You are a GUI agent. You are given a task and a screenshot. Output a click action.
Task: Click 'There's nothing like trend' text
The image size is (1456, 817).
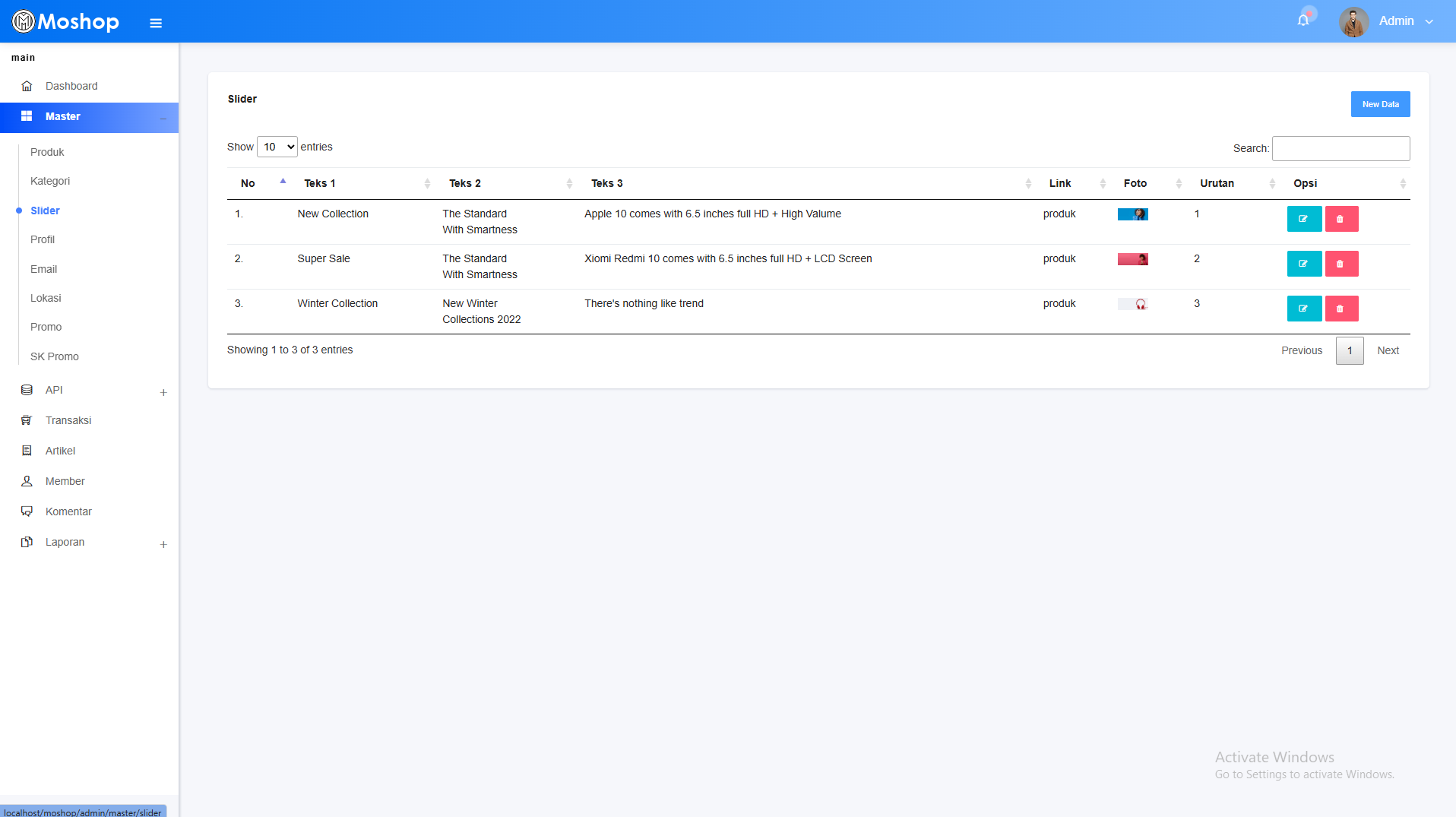[x=644, y=303]
